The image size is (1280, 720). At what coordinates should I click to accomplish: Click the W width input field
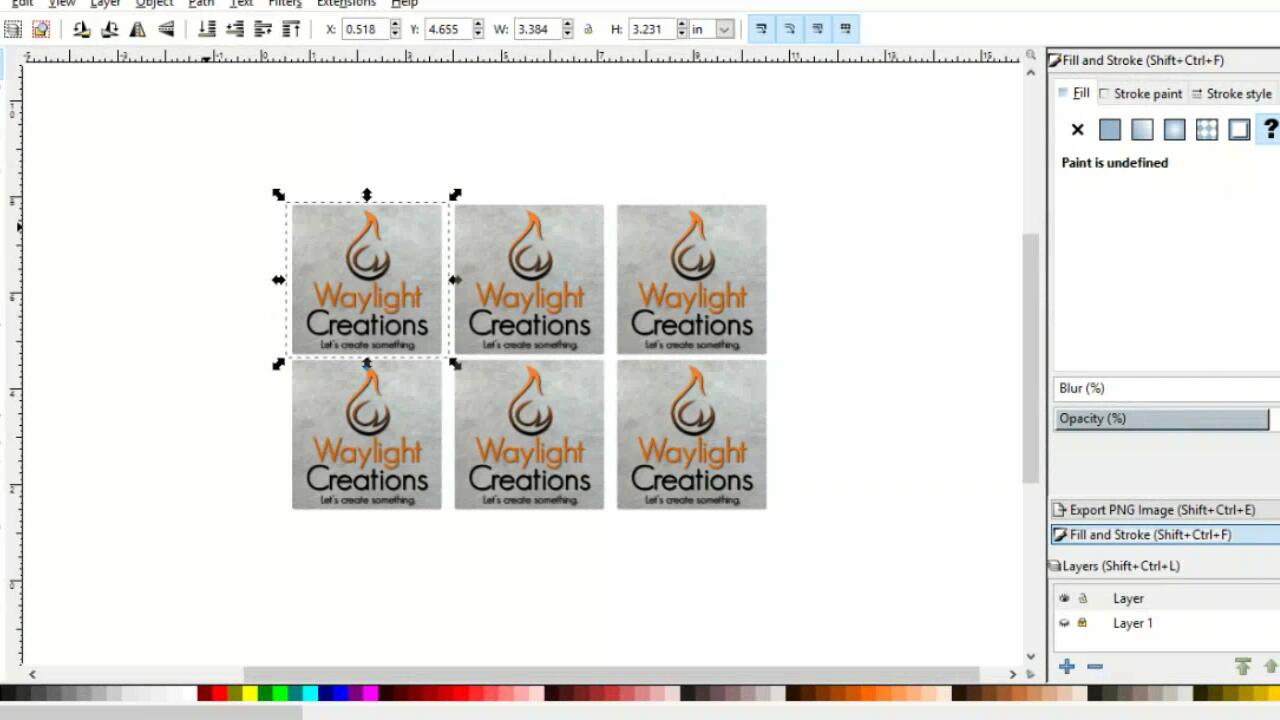[539, 29]
